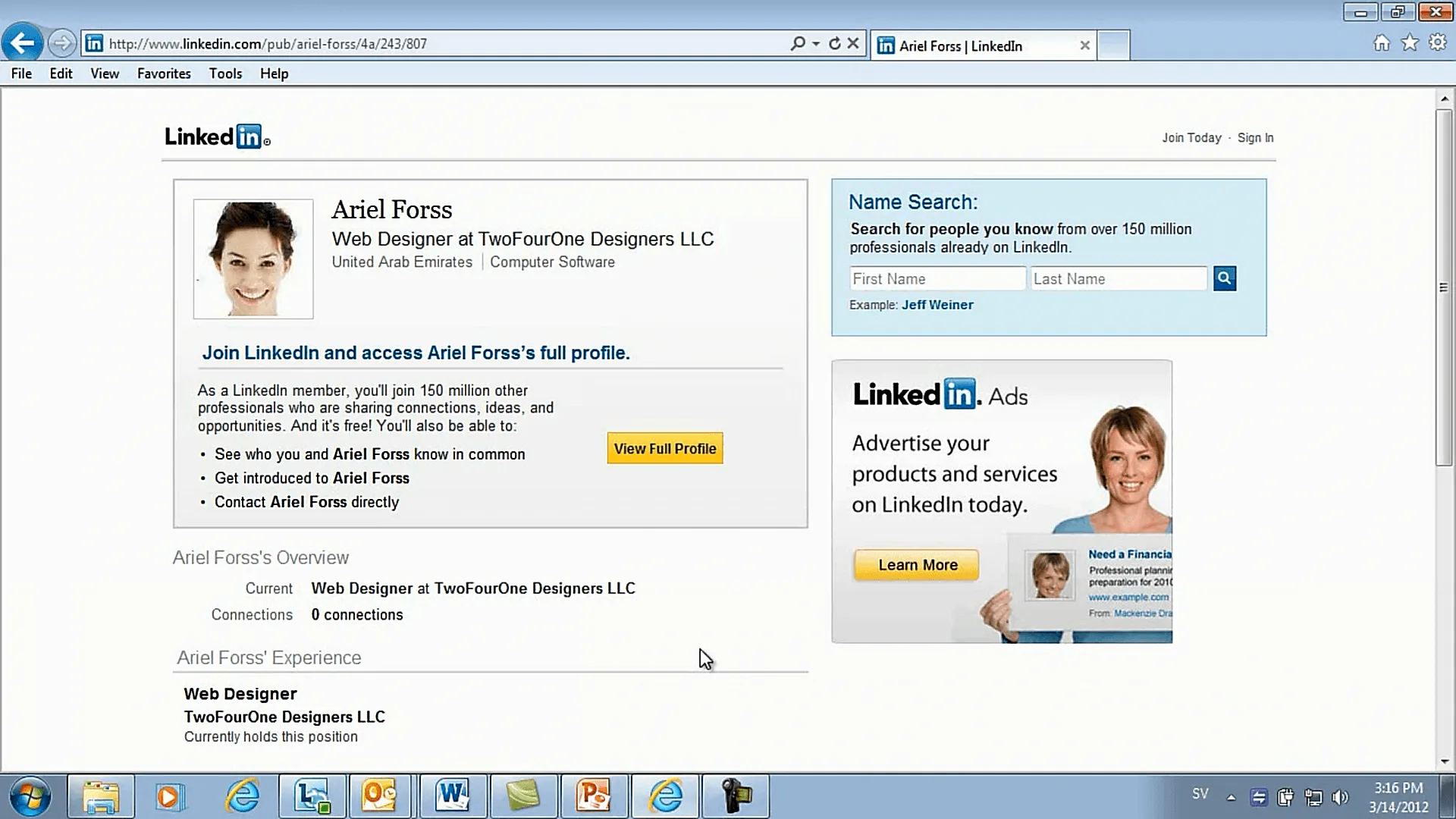Screen dimensions: 1456x819
Task: Refresh the page with the reload icon
Action: pyautogui.click(x=835, y=43)
